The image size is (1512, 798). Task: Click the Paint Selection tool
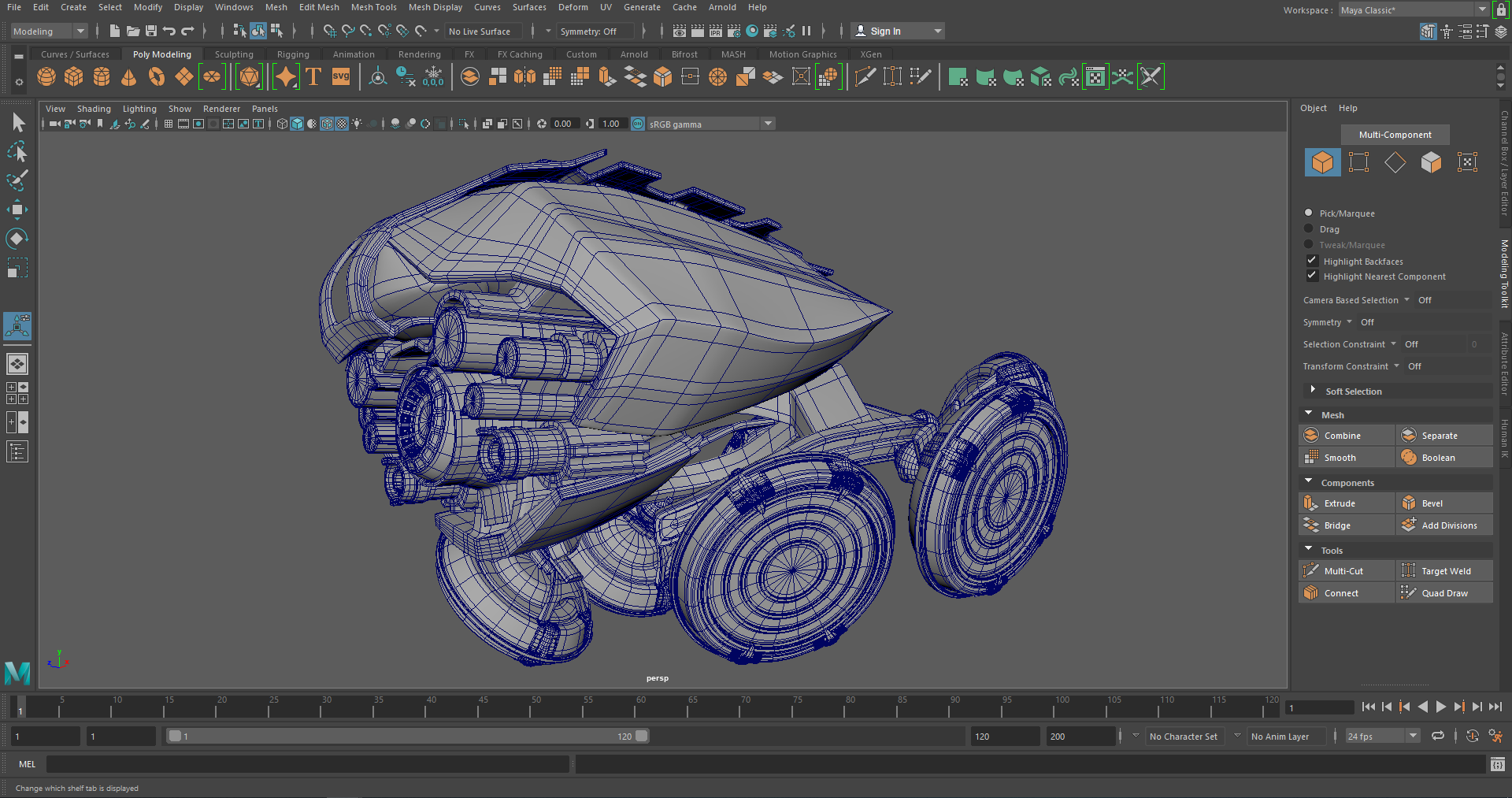point(17,180)
